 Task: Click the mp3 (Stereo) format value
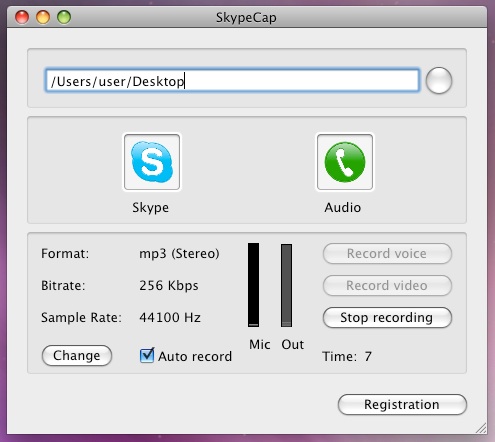coord(179,254)
